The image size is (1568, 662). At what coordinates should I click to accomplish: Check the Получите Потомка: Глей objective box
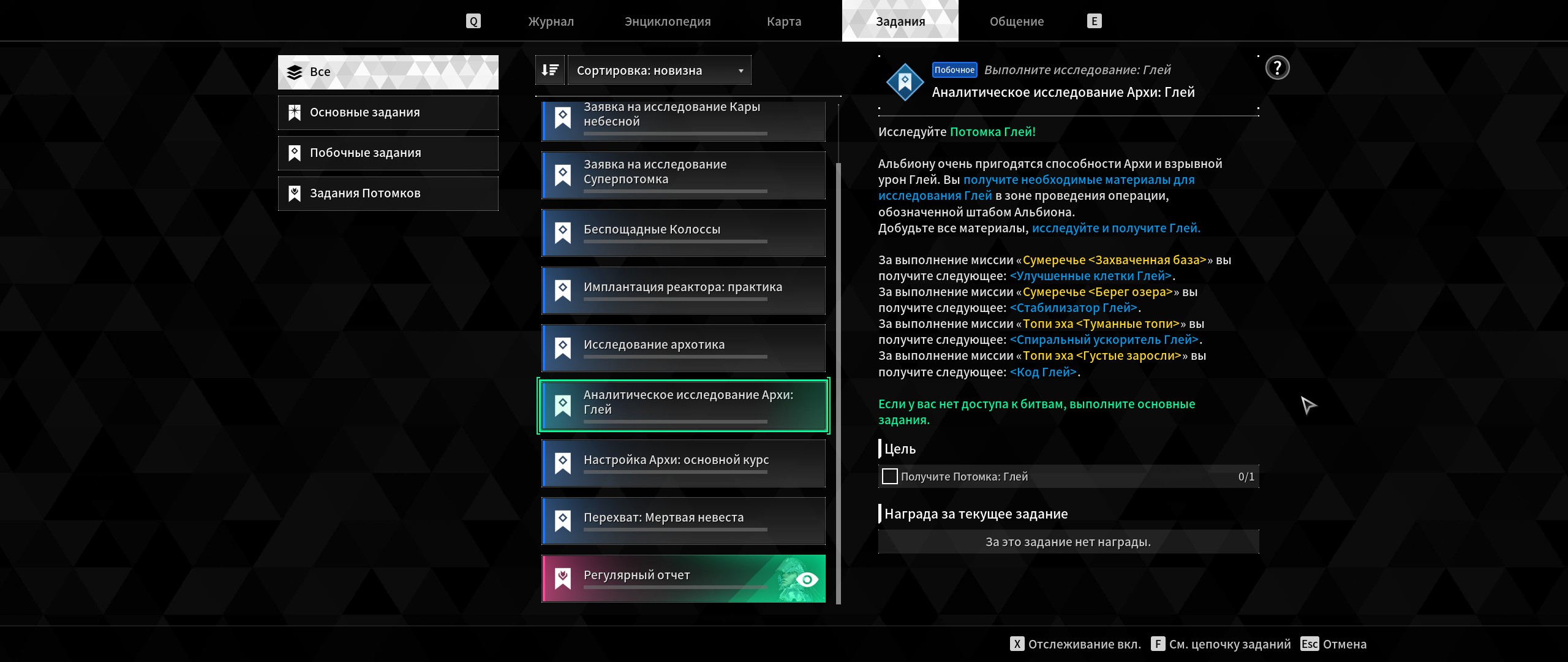[x=889, y=476]
